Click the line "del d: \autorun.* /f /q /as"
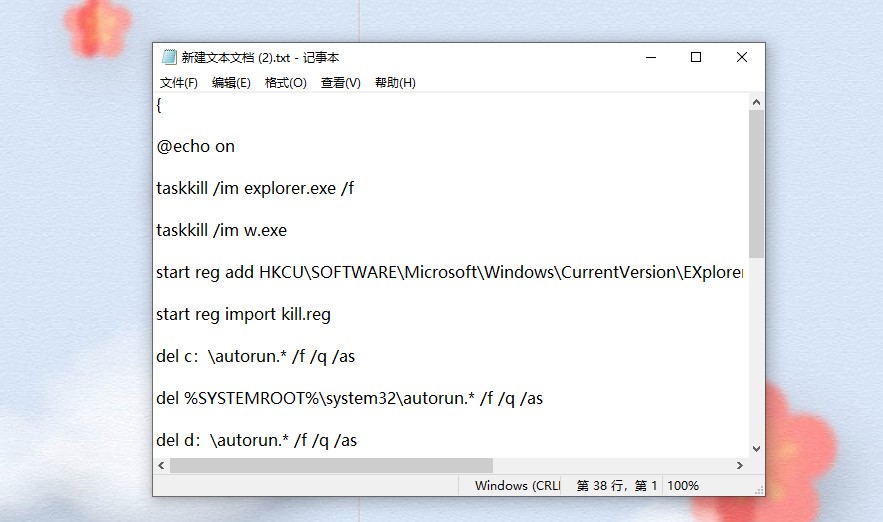The width and height of the screenshot is (883, 522). 257,440
